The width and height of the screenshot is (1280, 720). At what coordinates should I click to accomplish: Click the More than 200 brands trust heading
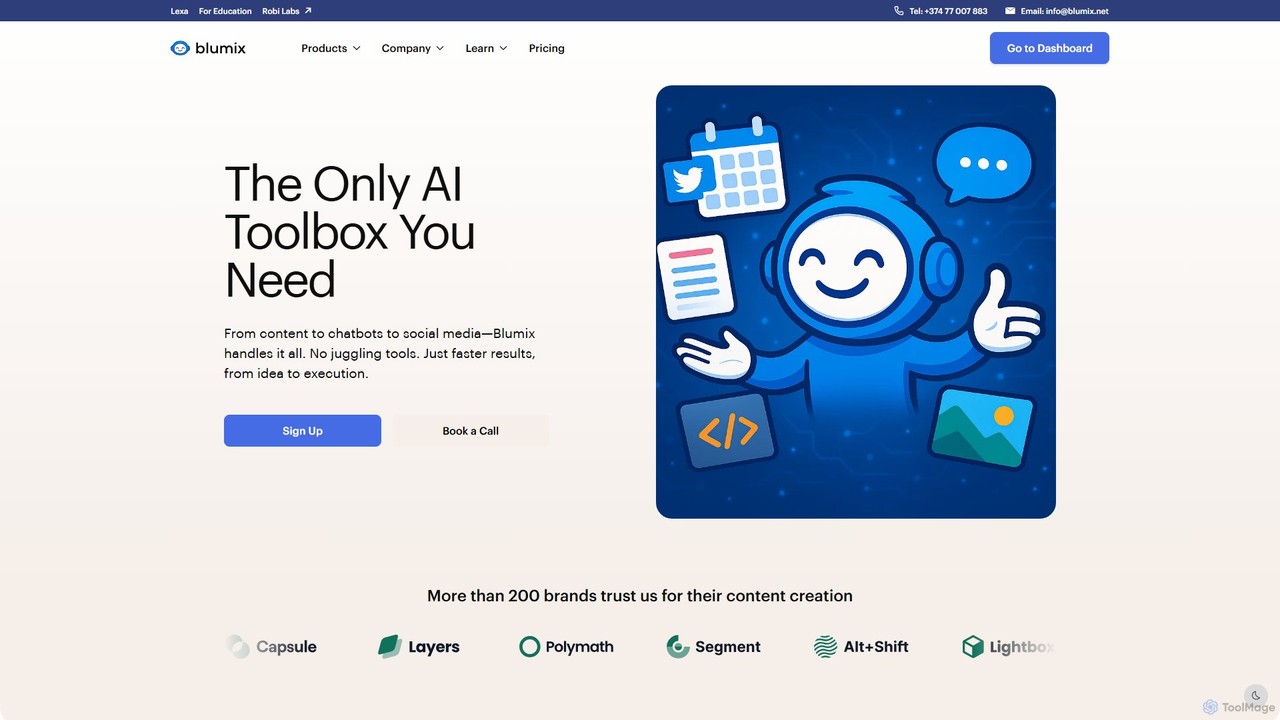[640, 596]
